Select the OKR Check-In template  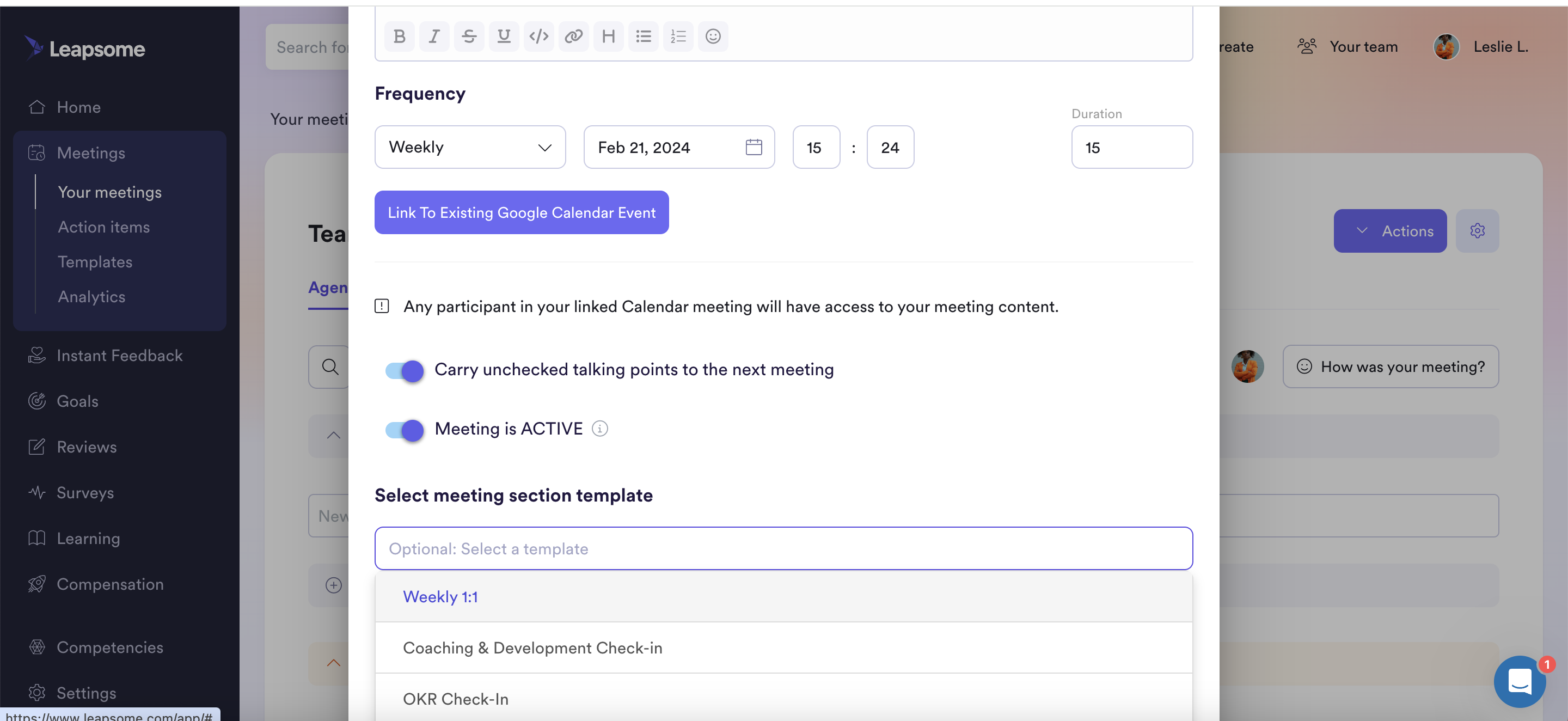tap(783, 698)
